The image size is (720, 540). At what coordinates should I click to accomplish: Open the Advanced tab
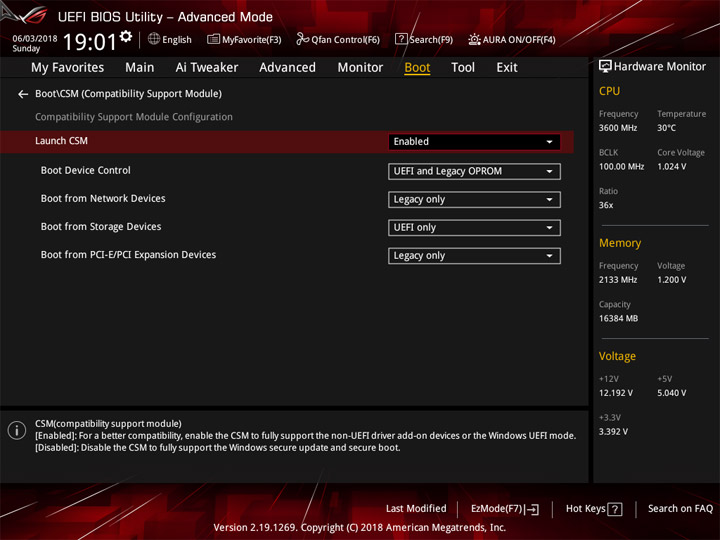[x=287, y=68]
